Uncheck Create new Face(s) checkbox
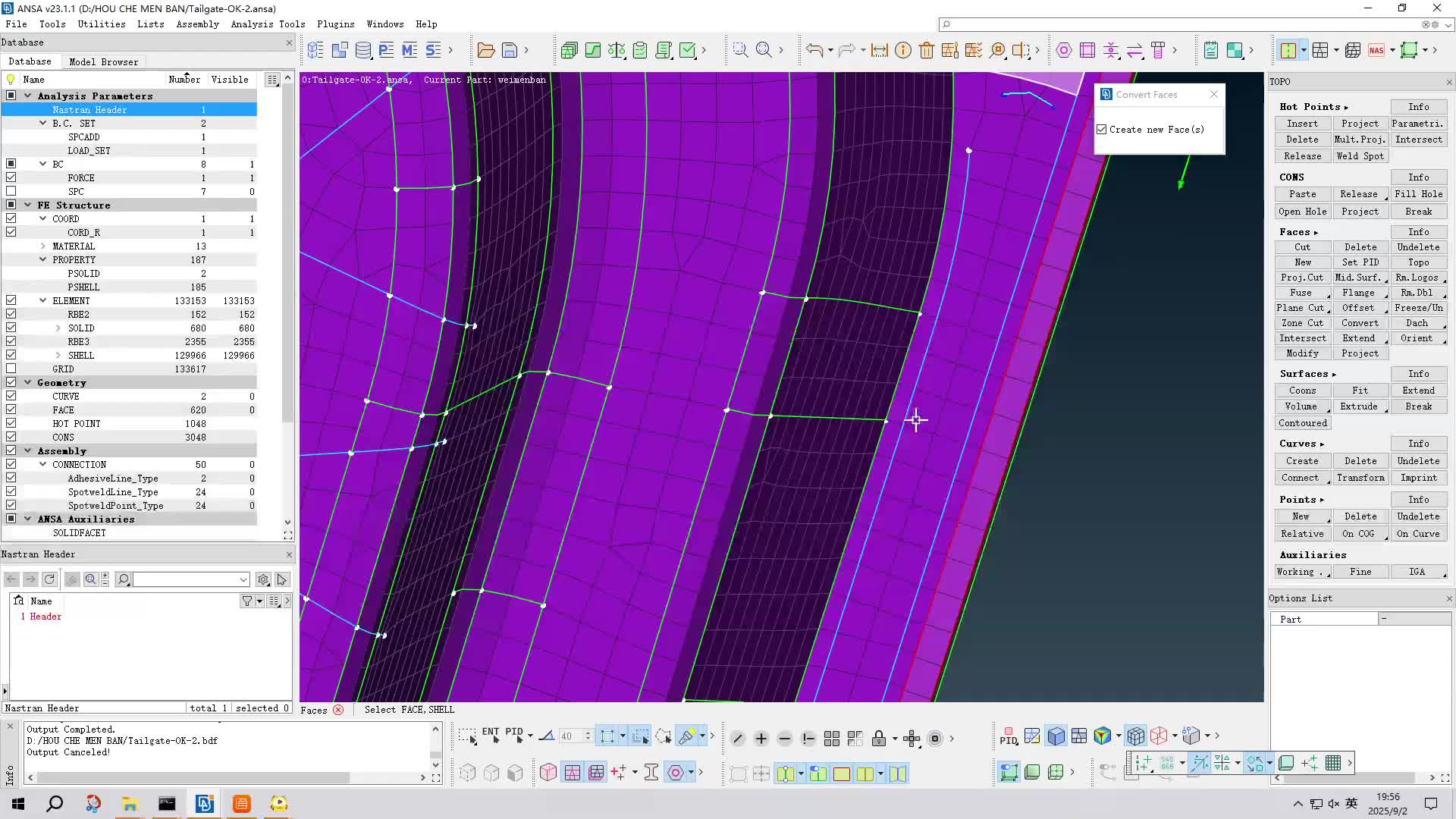Viewport: 1456px width, 819px height. (1102, 130)
